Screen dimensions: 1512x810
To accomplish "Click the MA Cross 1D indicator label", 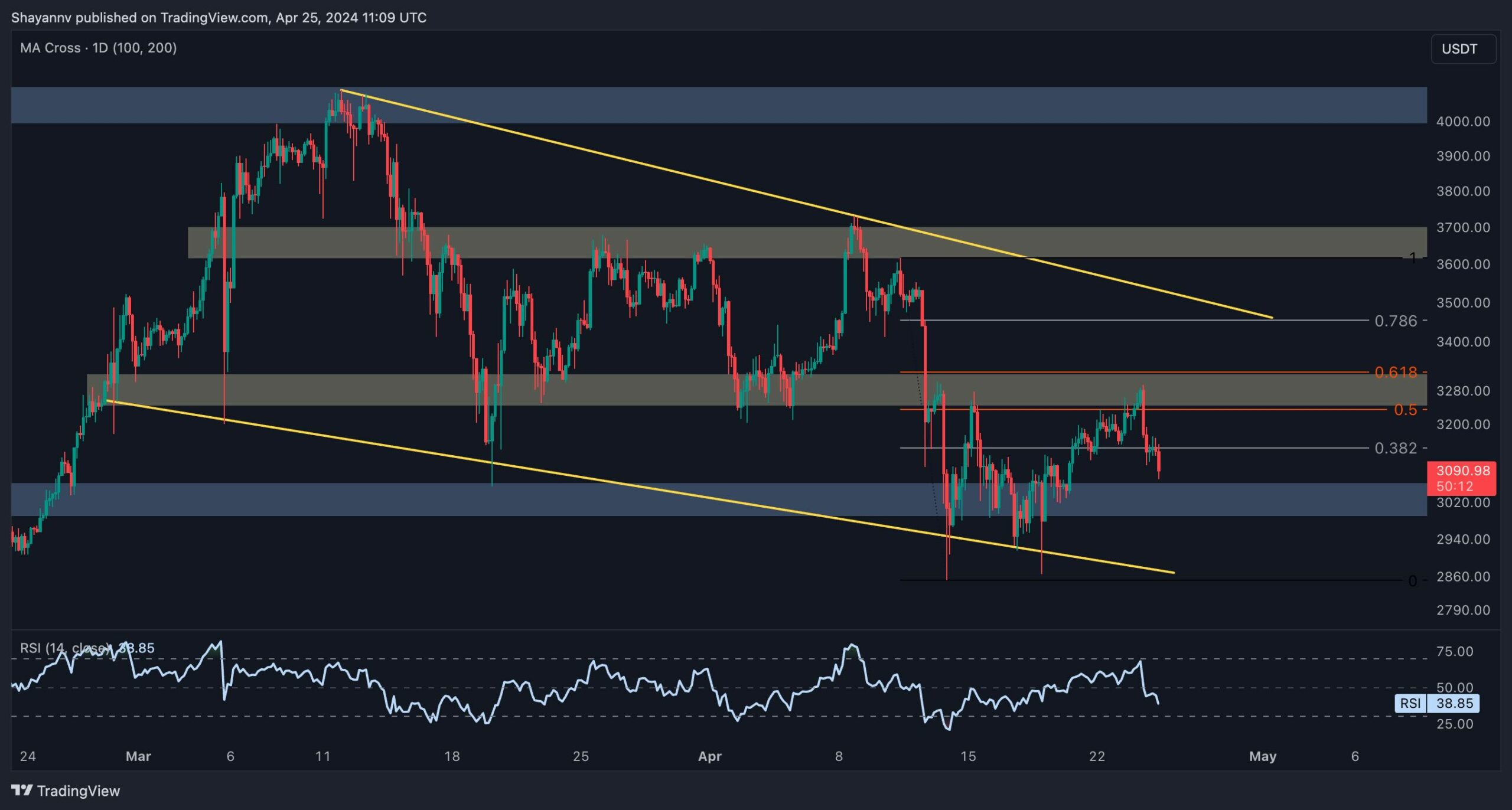I will coord(99,48).
